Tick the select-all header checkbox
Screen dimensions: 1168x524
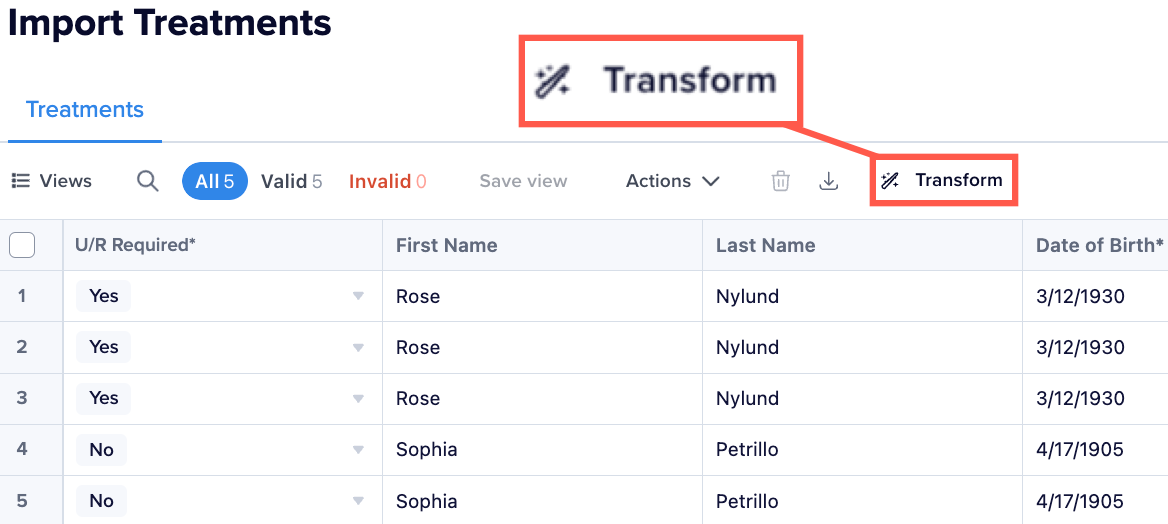click(22, 244)
